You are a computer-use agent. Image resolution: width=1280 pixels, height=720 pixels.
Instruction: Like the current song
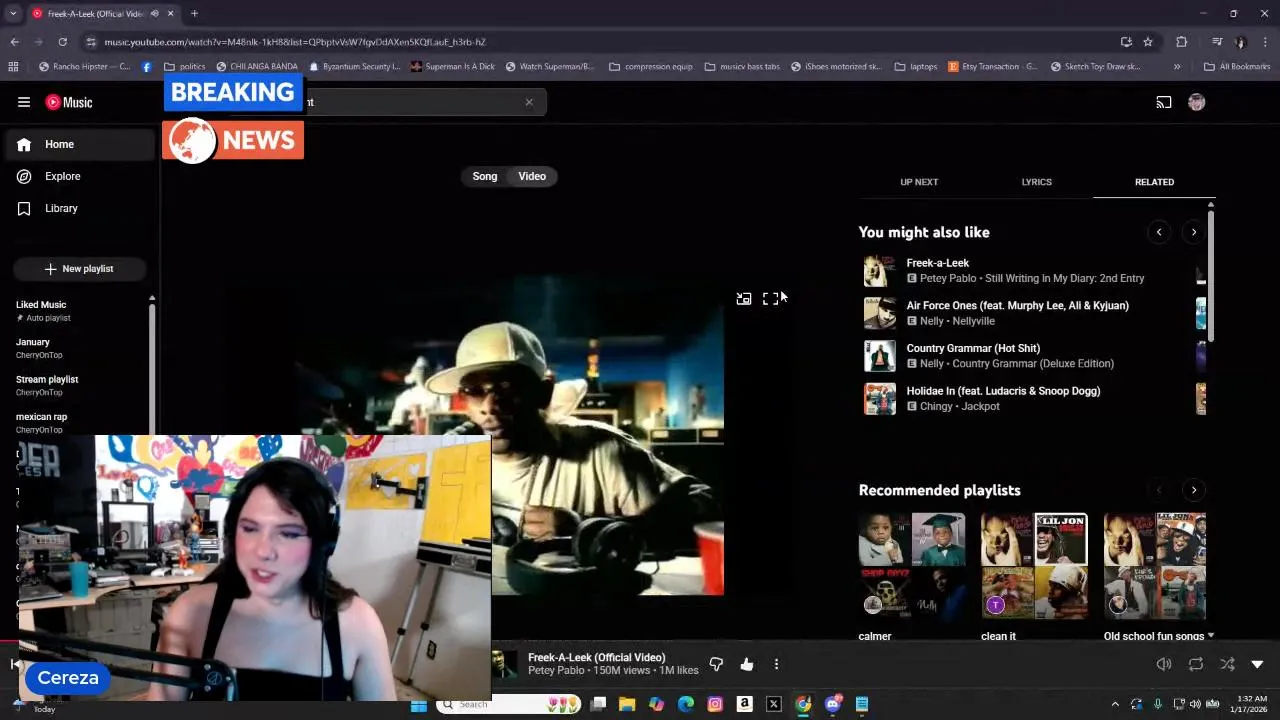coord(747,664)
